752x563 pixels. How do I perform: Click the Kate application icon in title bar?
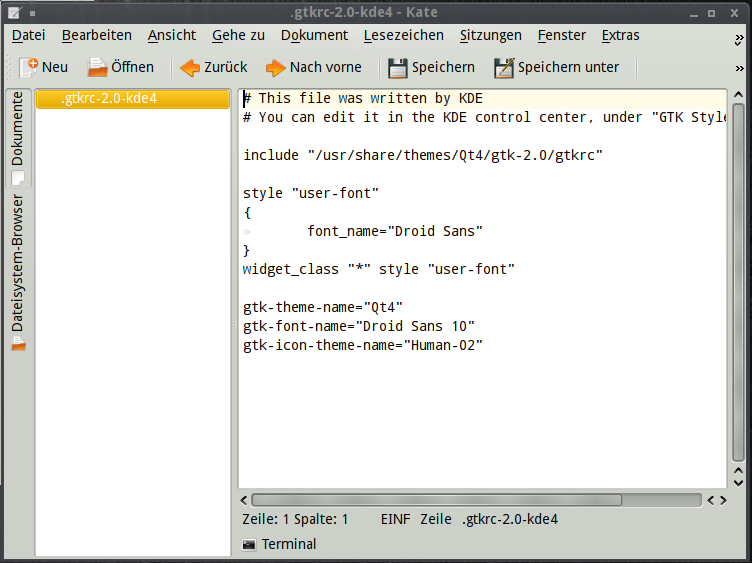point(15,12)
